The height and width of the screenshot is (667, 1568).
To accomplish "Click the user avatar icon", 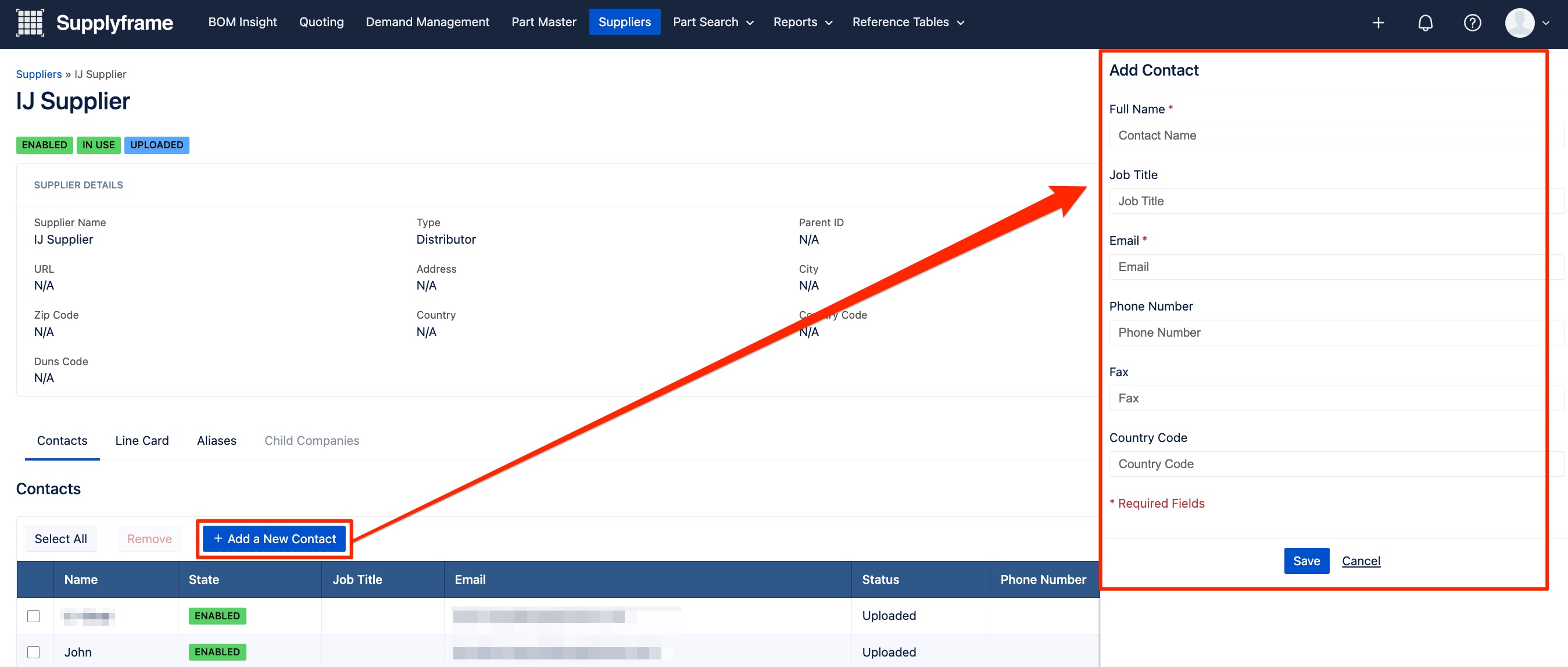I will (x=1519, y=23).
